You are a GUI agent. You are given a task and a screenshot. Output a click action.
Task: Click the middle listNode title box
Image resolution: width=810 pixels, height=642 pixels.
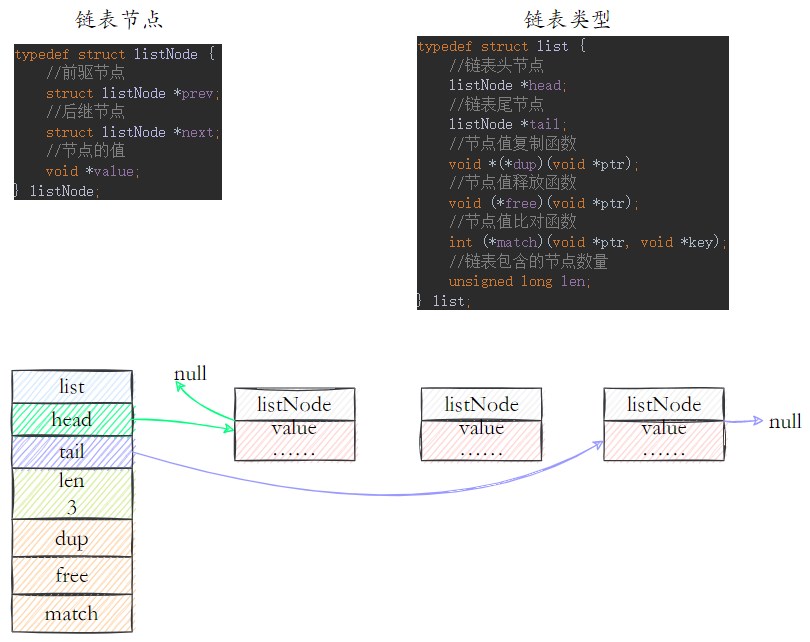481,404
